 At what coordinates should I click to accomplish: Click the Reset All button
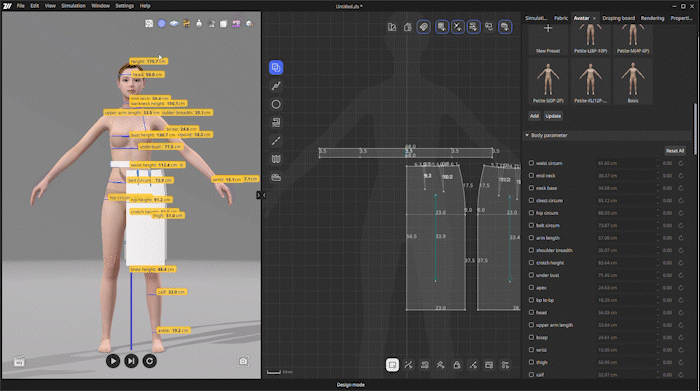(675, 151)
